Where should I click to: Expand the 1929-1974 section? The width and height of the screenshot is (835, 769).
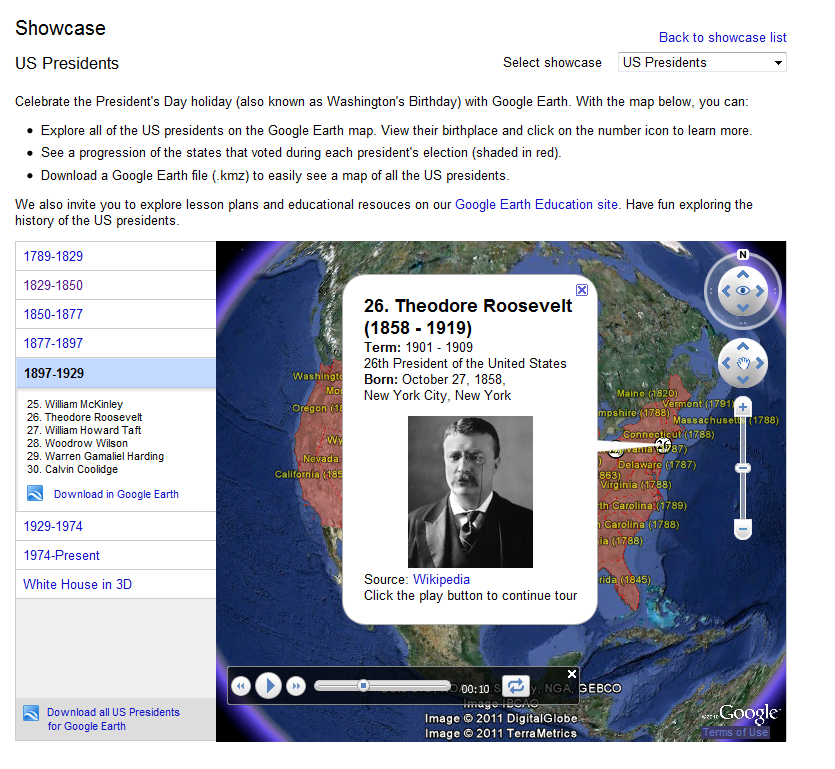[116, 526]
